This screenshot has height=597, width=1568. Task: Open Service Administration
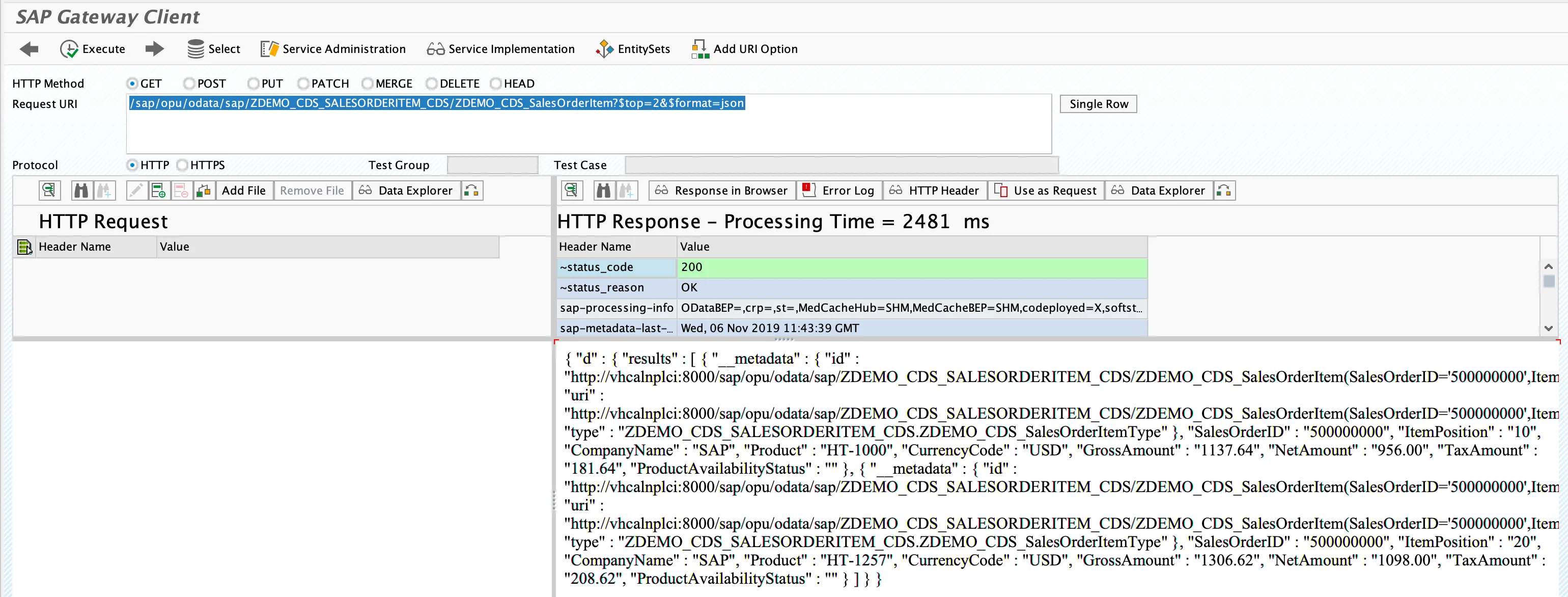[333, 49]
